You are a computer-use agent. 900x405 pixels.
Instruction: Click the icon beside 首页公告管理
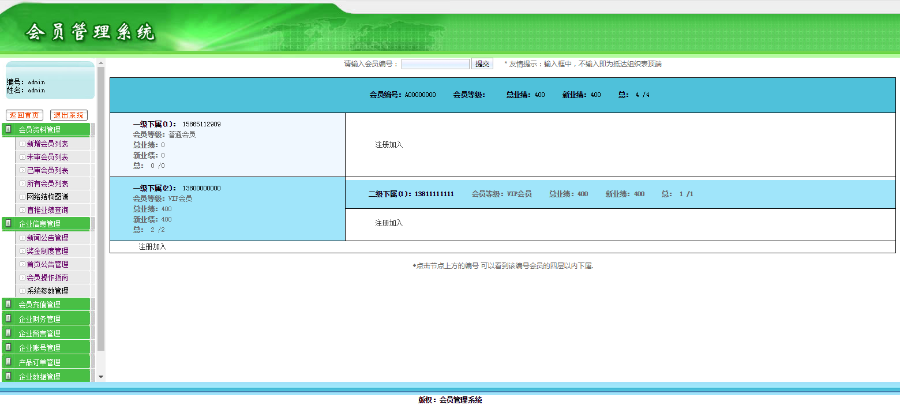tap(22, 264)
